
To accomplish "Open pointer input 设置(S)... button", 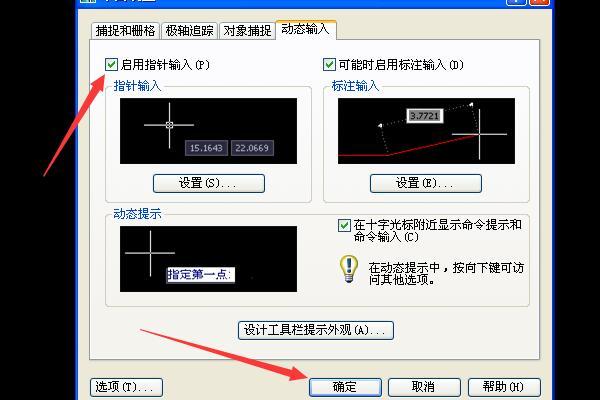I will pyautogui.click(x=209, y=183).
